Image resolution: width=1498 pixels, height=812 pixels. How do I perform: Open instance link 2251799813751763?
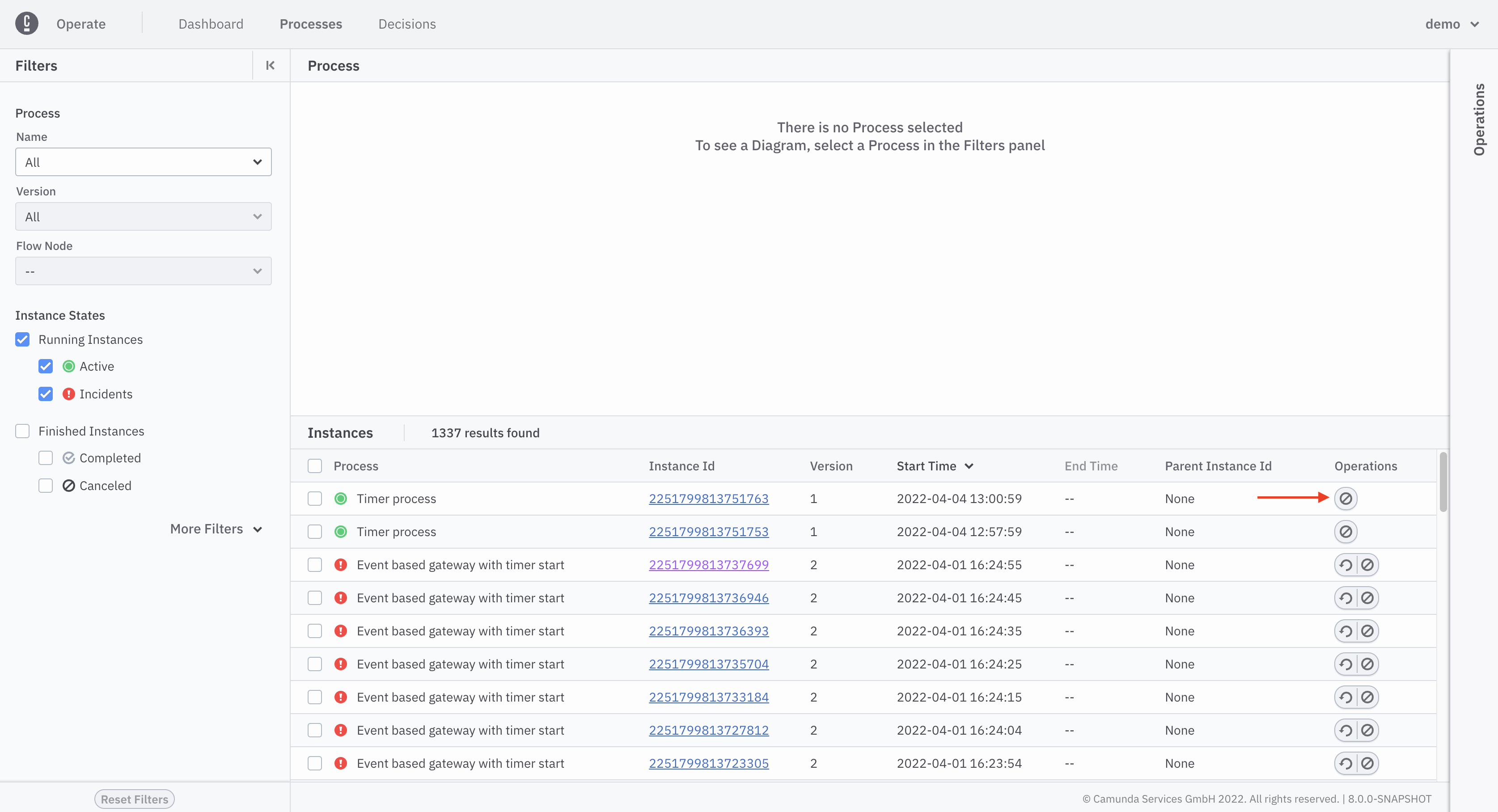click(708, 498)
